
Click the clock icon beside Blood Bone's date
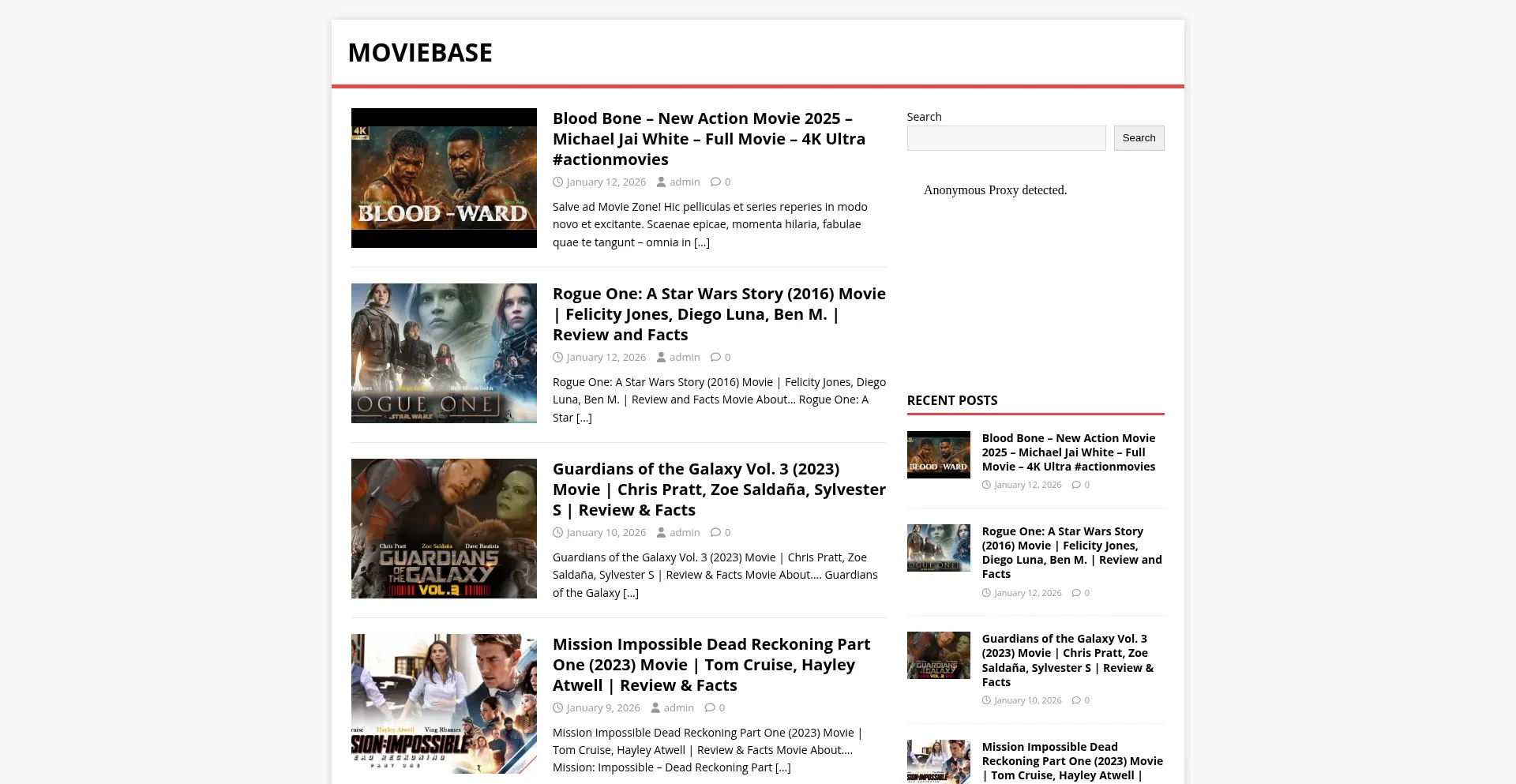pos(558,182)
